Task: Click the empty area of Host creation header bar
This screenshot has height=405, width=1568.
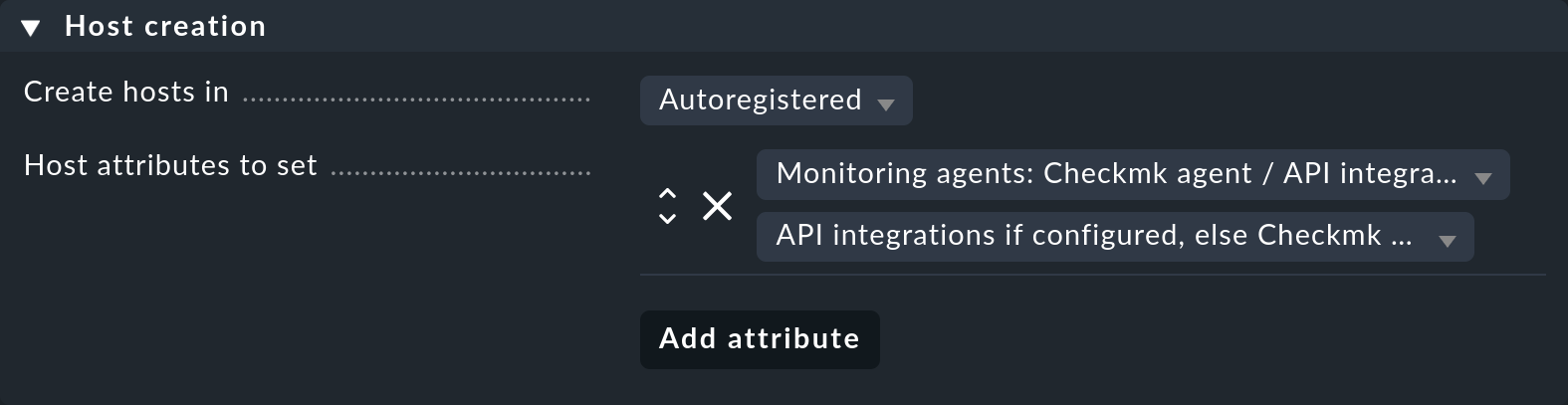Action: click(916, 26)
